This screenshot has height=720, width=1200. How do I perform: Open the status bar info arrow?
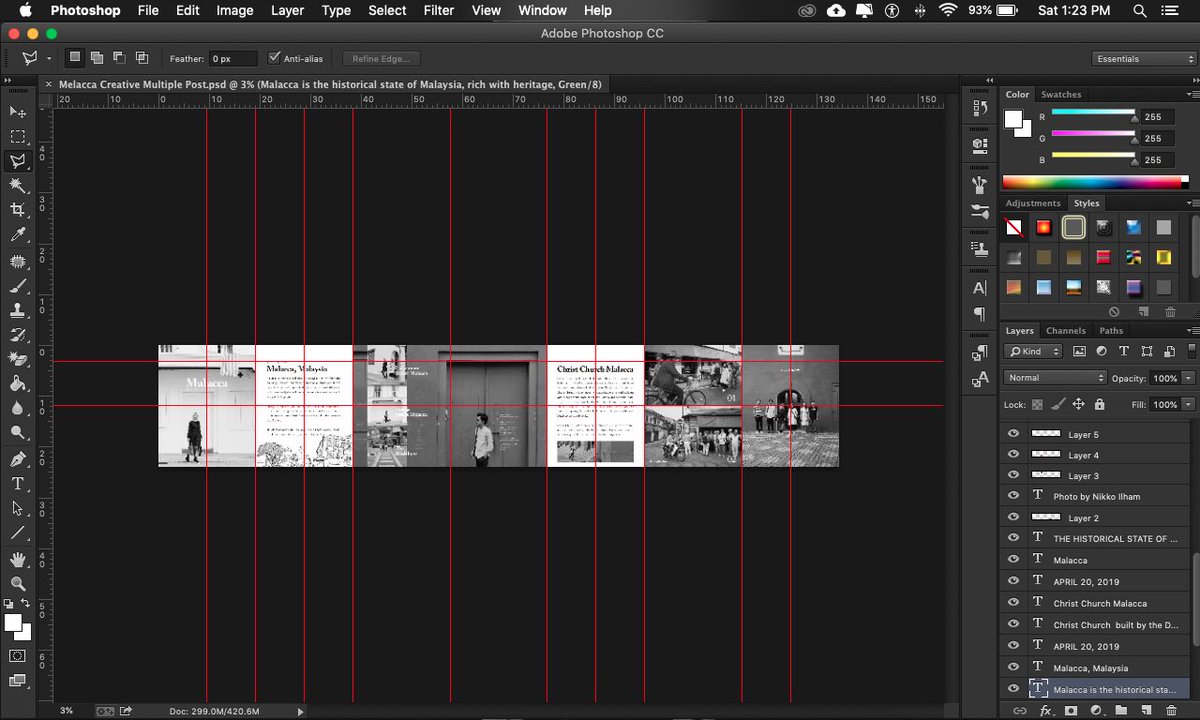tap(300, 711)
